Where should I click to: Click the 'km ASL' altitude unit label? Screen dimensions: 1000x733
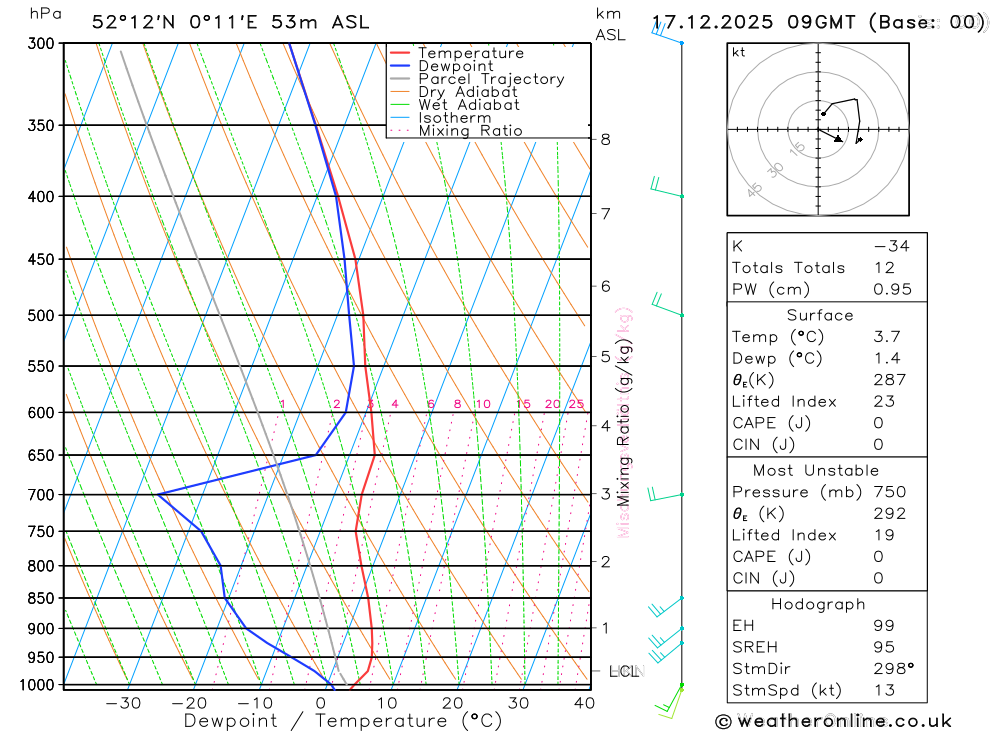[610, 24]
